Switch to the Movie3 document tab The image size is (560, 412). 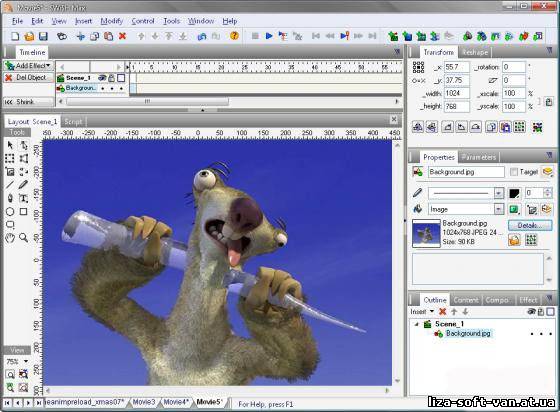(x=144, y=402)
